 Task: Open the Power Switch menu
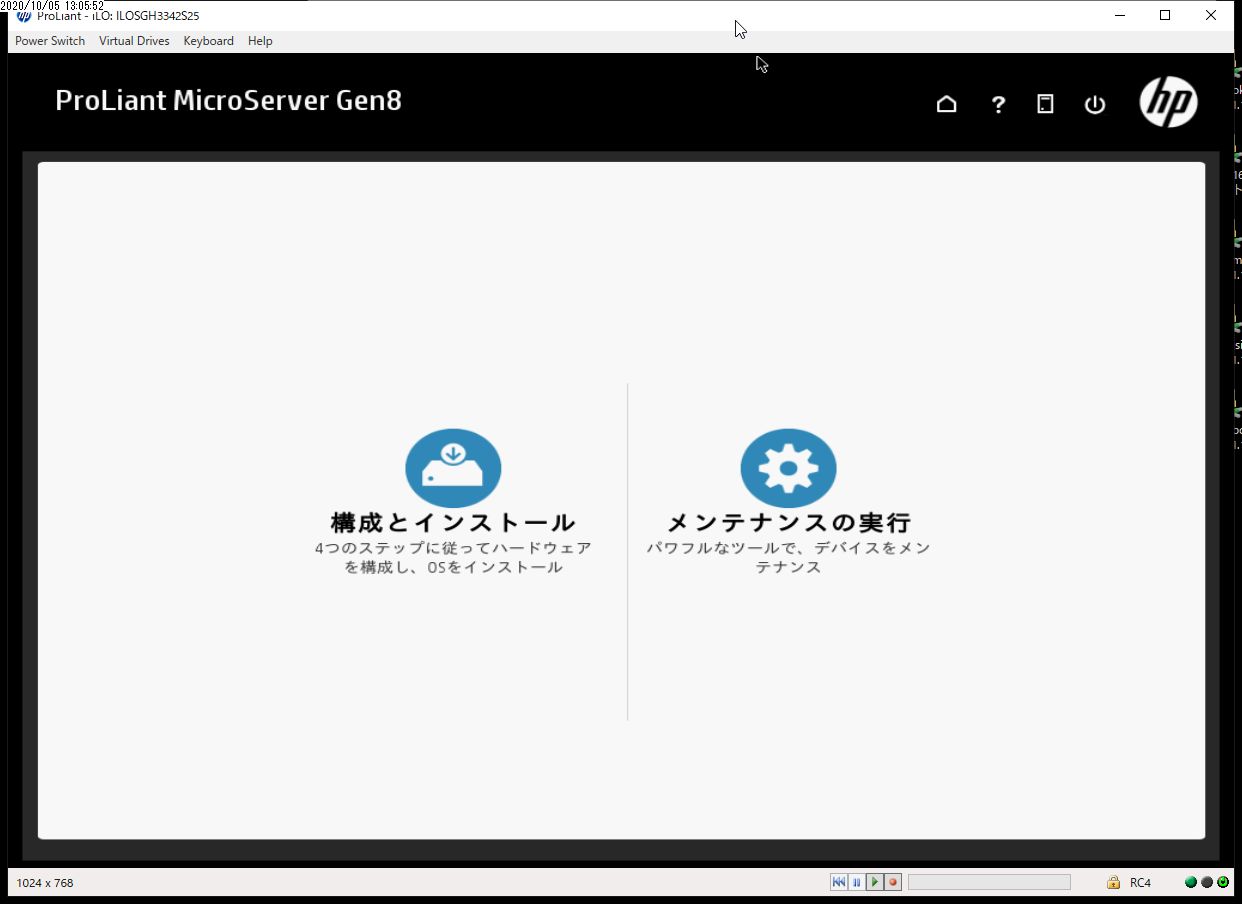50,41
